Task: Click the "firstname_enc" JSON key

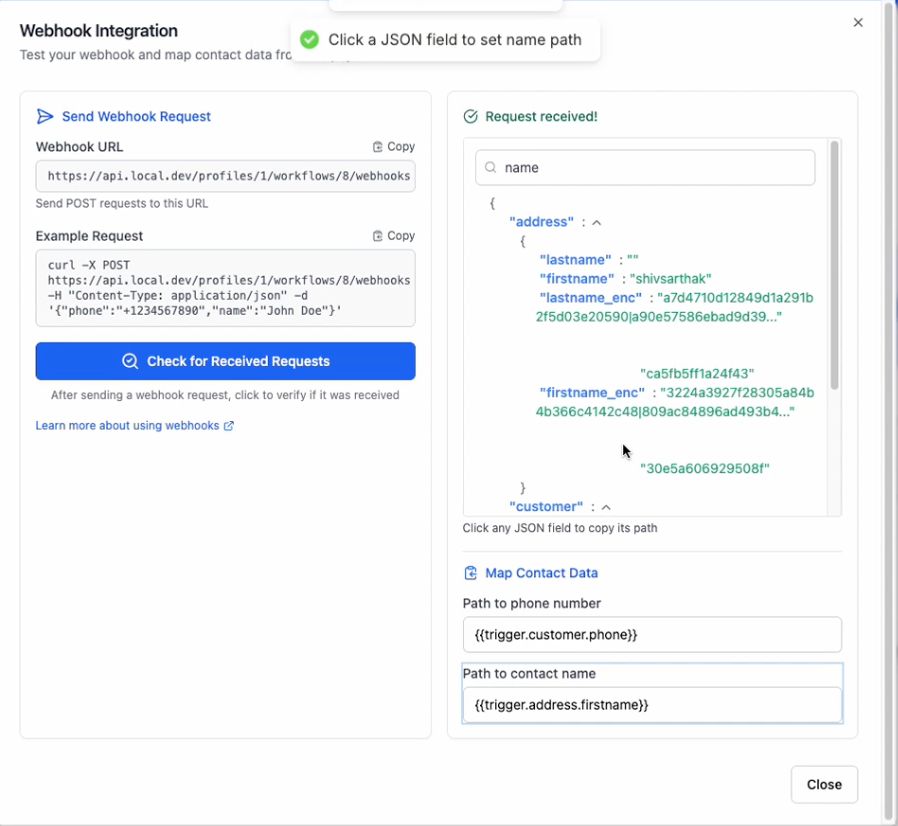Action: (x=592, y=392)
